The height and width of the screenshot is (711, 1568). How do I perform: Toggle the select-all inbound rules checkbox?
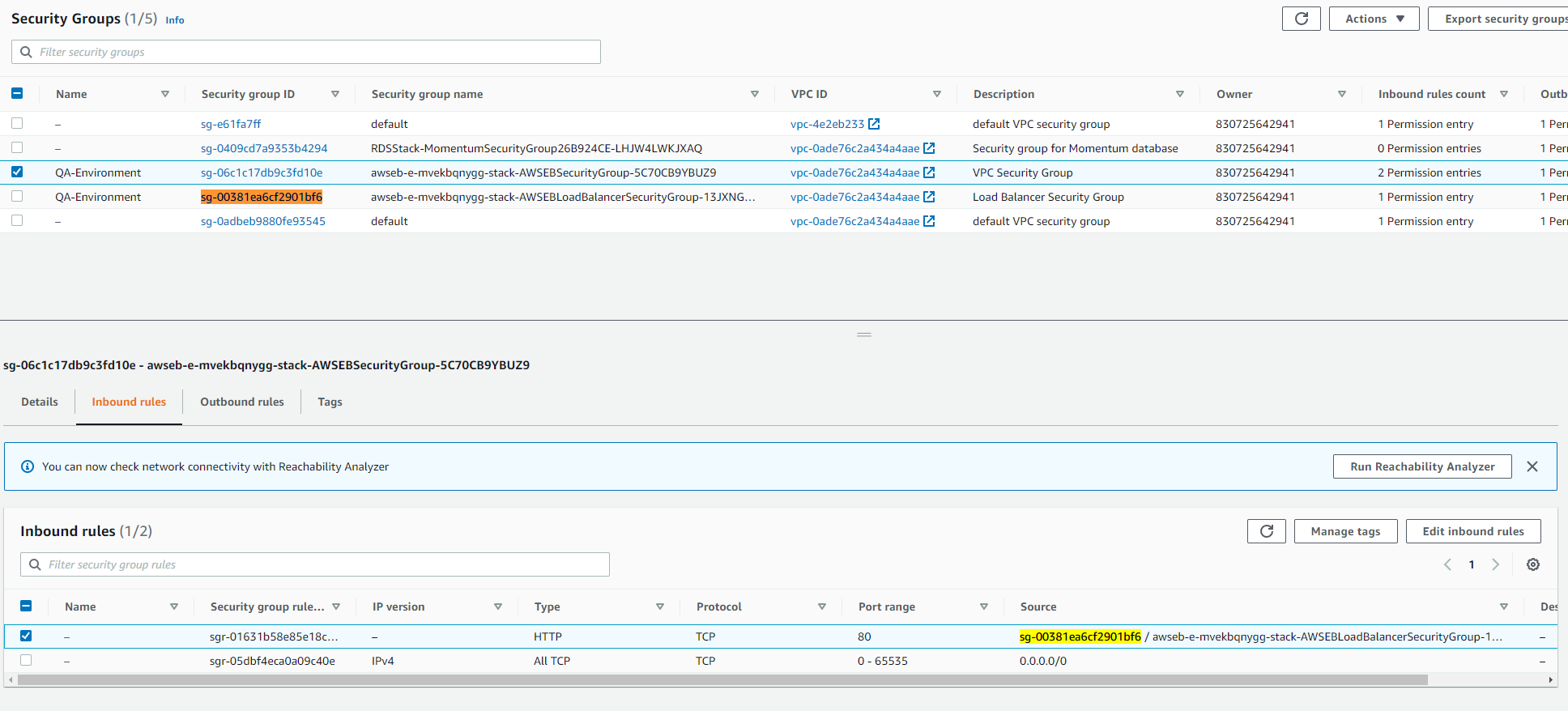26,606
